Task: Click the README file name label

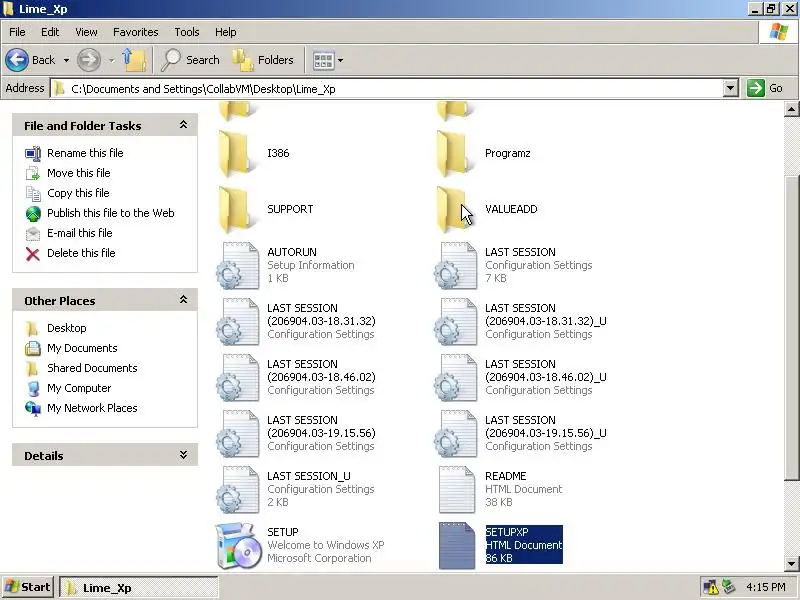Action: coord(506,476)
